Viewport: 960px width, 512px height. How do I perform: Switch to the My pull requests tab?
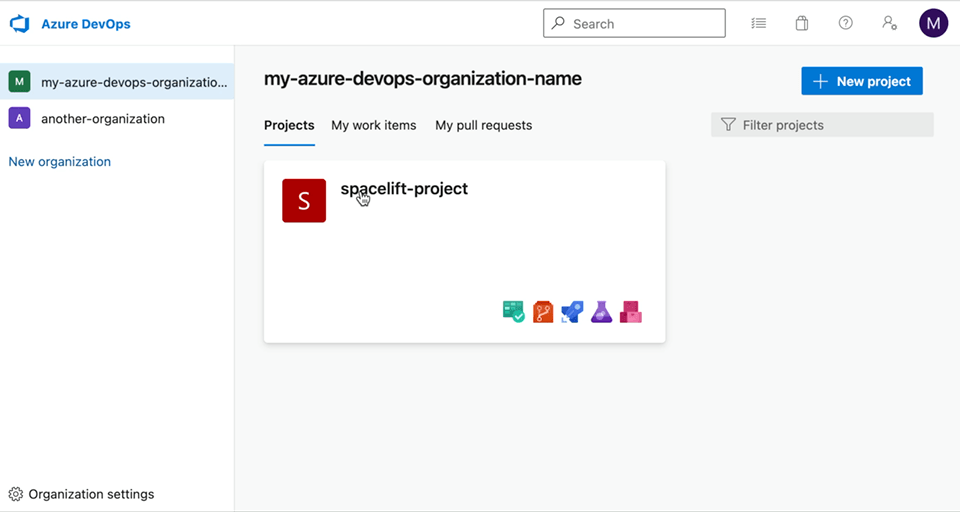(x=483, y=126)
